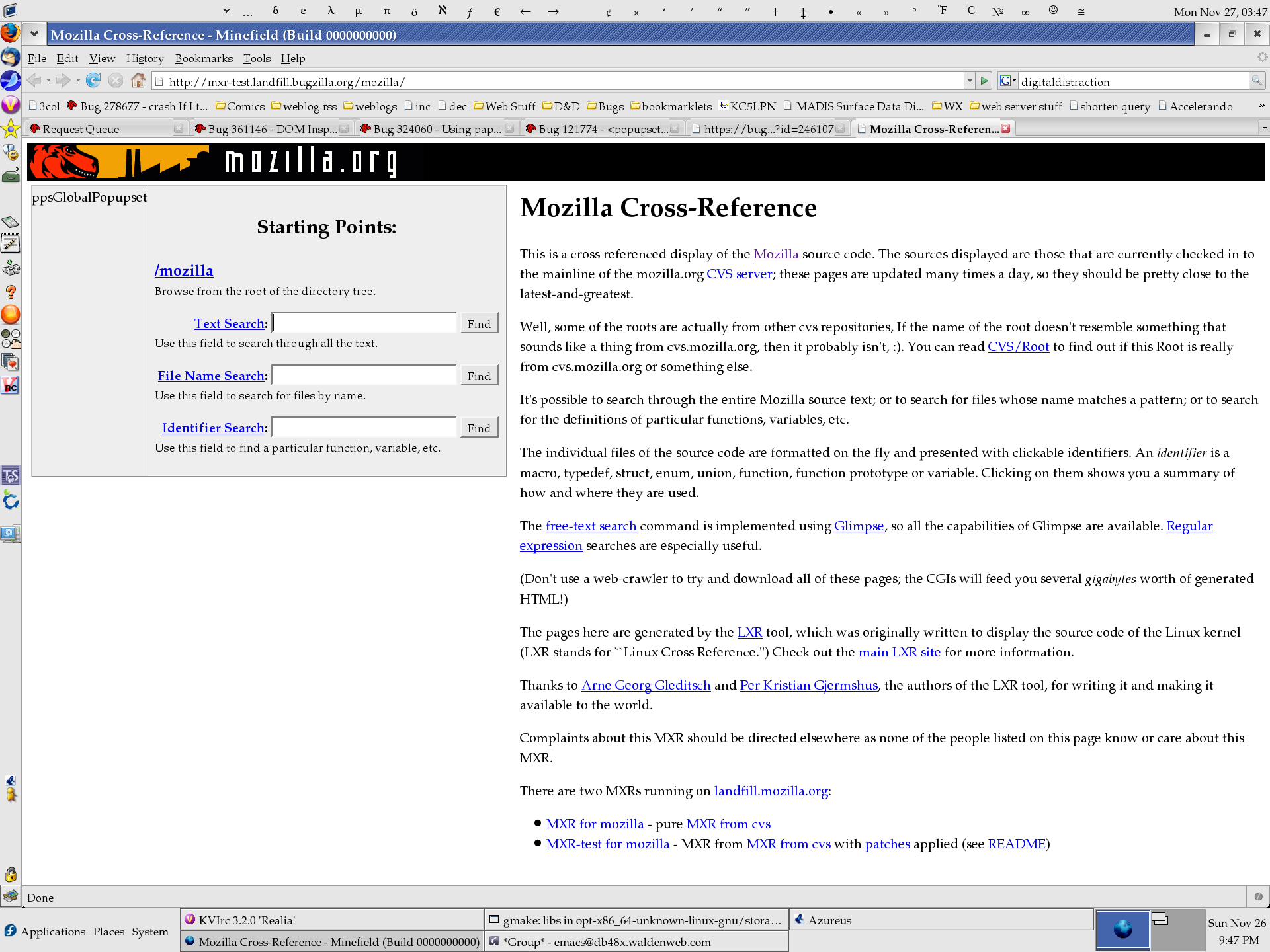Screen dimensions: 1270x952
Task: Open the Glimpse link
Action: [x=859, y=526]
